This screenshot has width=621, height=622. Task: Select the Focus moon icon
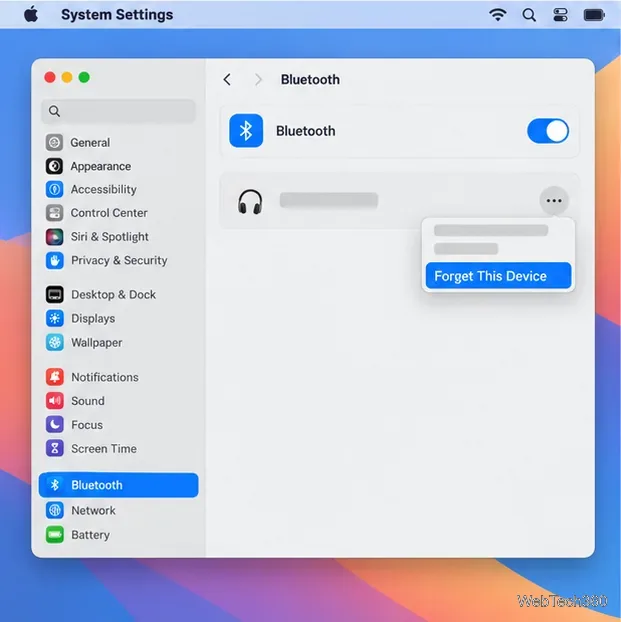pos(54,424)
